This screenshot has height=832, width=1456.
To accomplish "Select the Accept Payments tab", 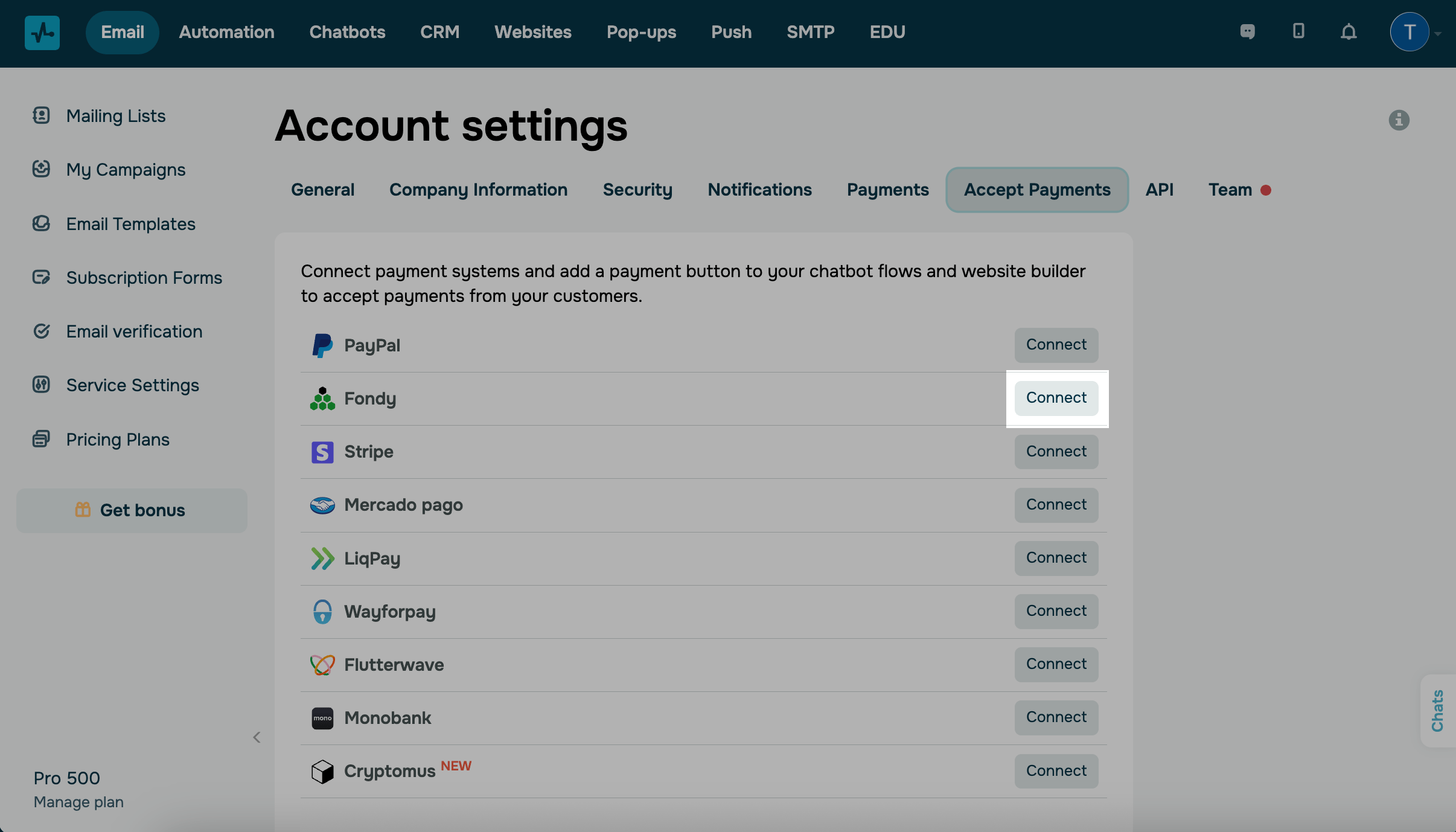I will click(x=1037, y=190).
